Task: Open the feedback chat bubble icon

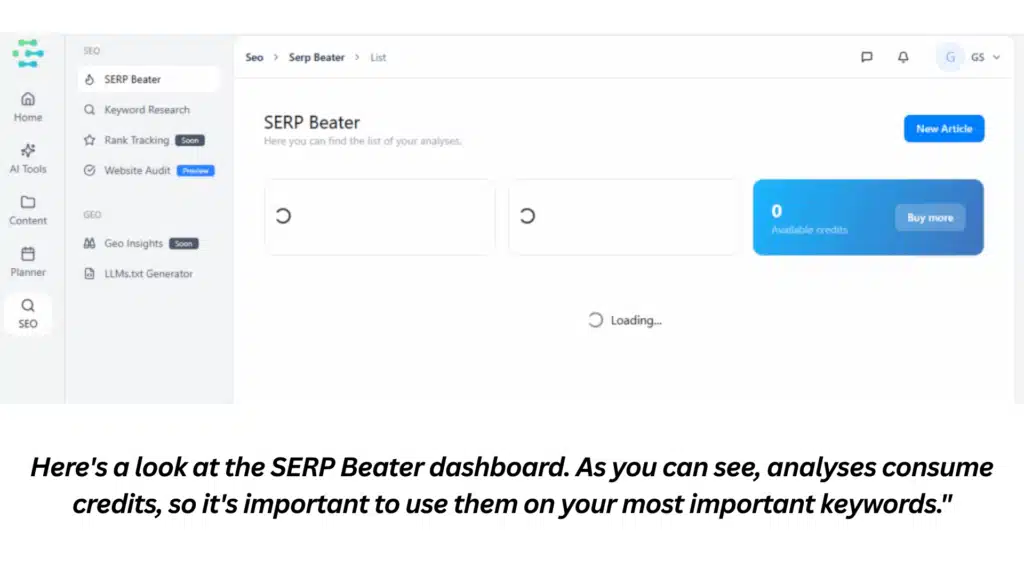Action: tap(866, 57)
